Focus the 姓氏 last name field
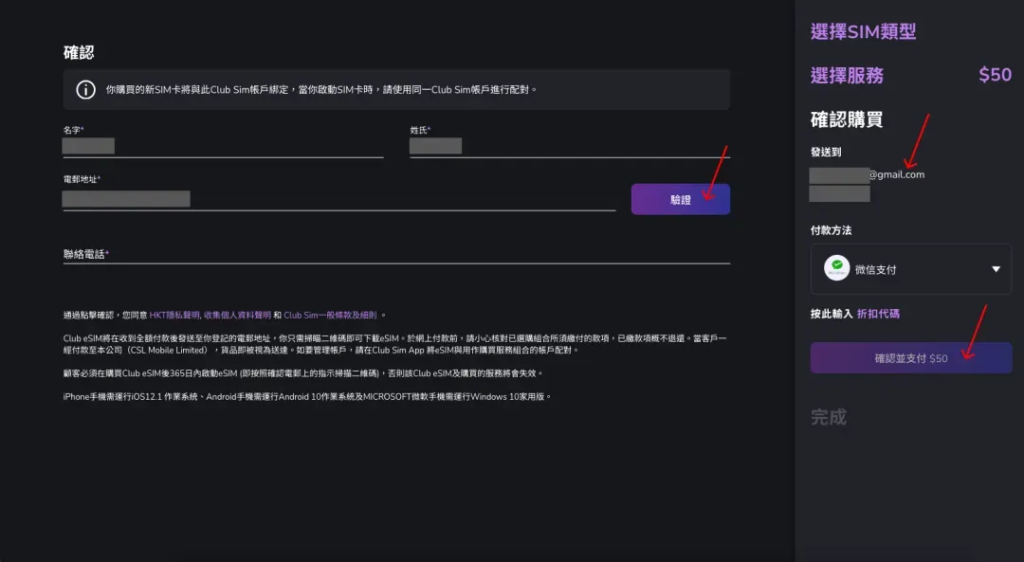The height and width of the screenshot is (562, 1024). (x=569, y=146)
